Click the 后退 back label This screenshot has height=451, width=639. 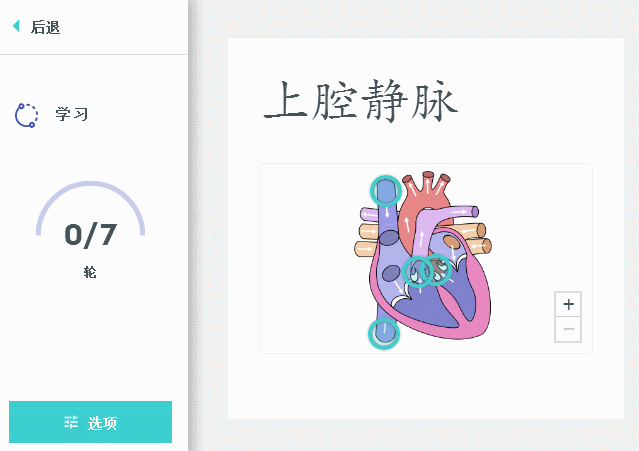46,27
